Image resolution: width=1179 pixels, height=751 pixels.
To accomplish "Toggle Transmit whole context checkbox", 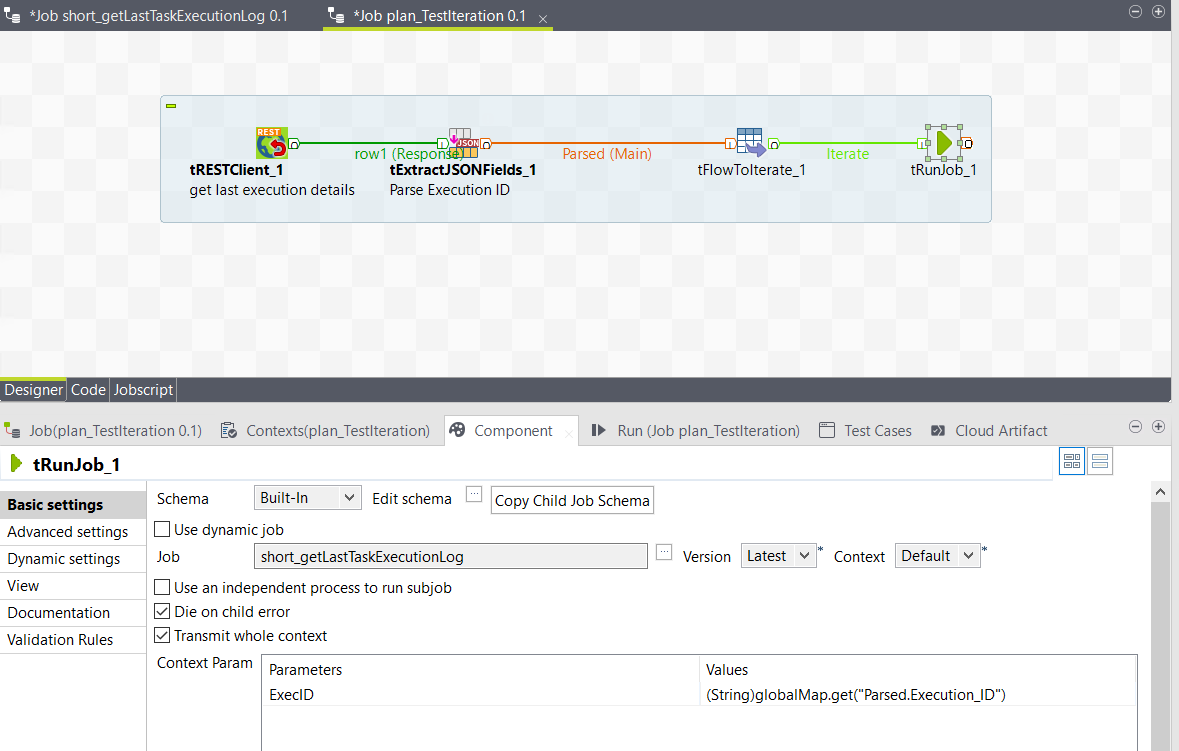I will click(x=162, y=635).
